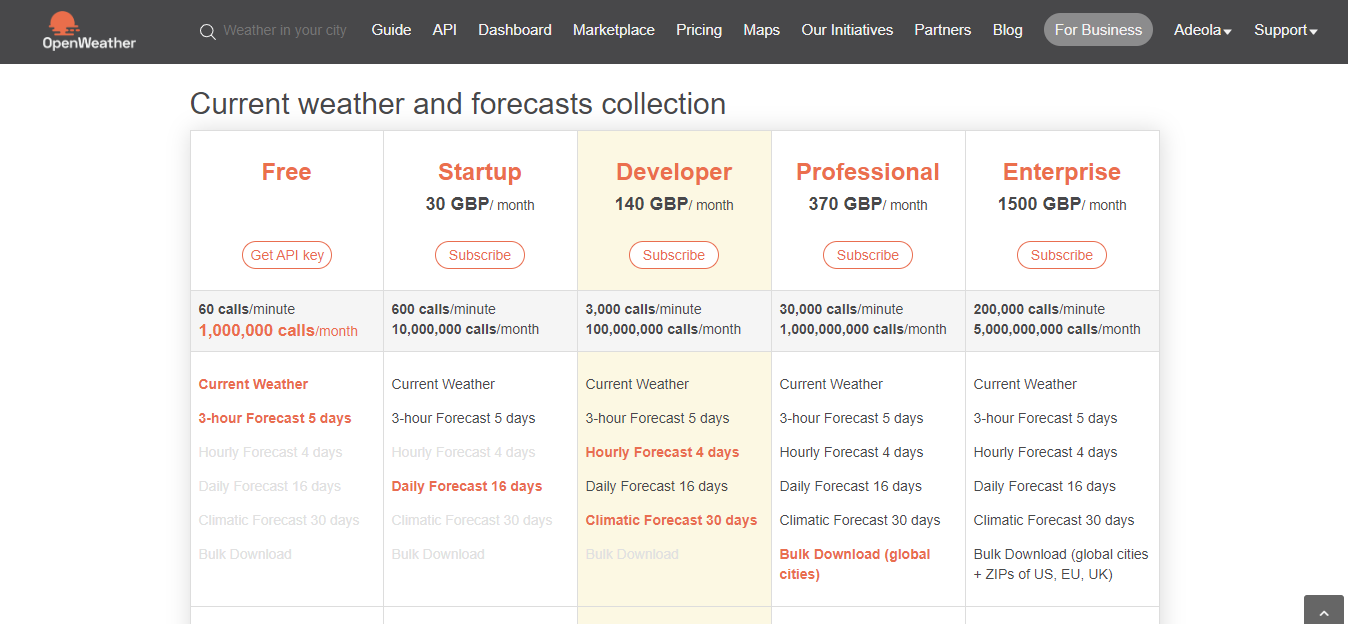Click 'Current weather and forecasts collection' heading

[458, 104]
